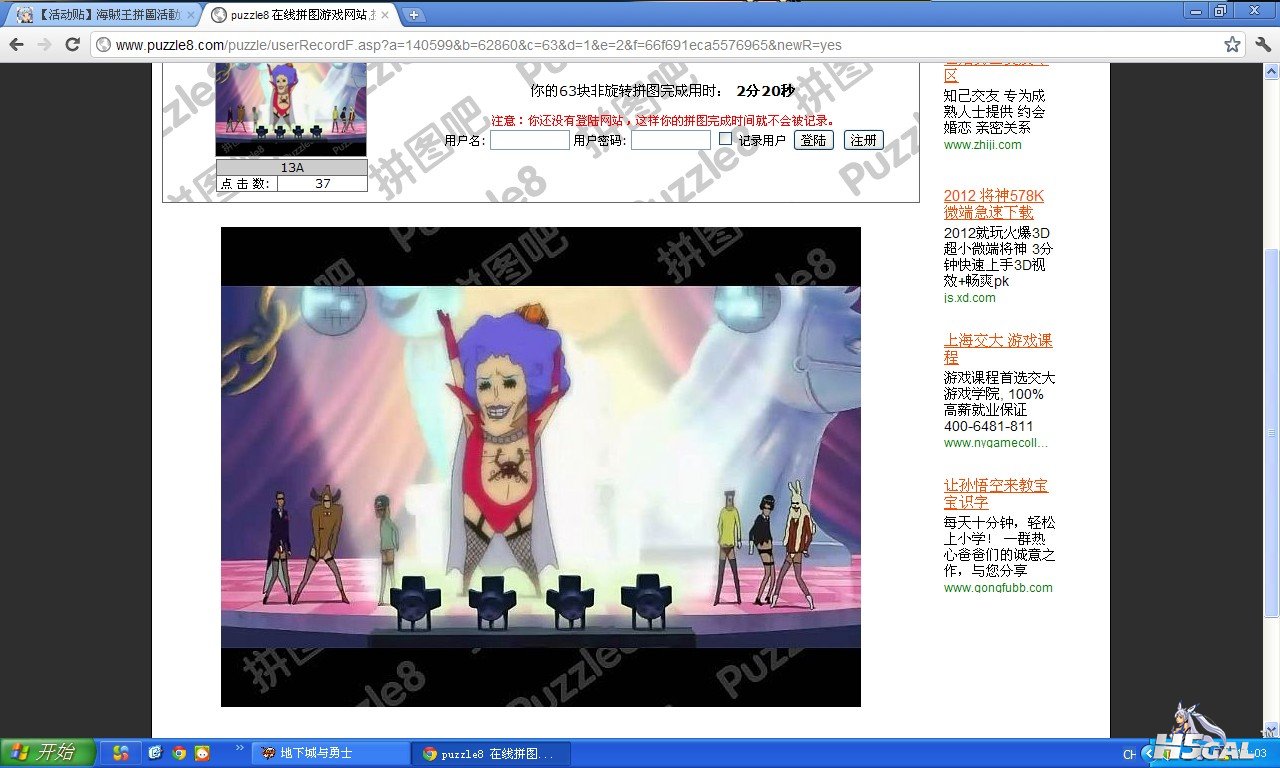Screen dimensions: 1280x768
Task: Close the puzzle8 tab
Action: point(385,15)
